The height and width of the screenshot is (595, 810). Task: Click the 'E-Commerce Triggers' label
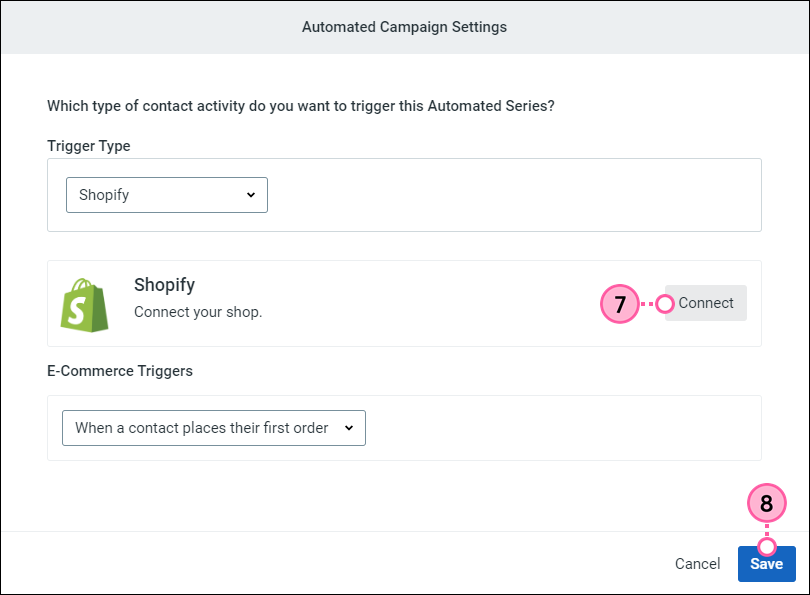(x=120, y=371)
